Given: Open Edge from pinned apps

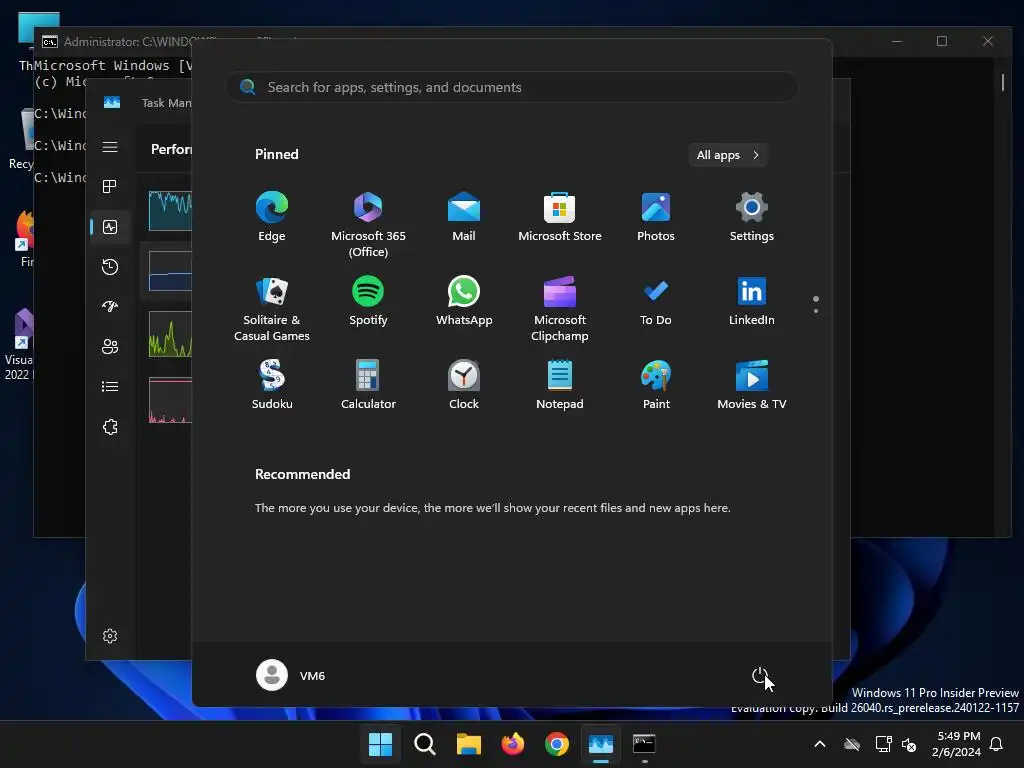Looking at the screenshot, I should pos(272,217).
